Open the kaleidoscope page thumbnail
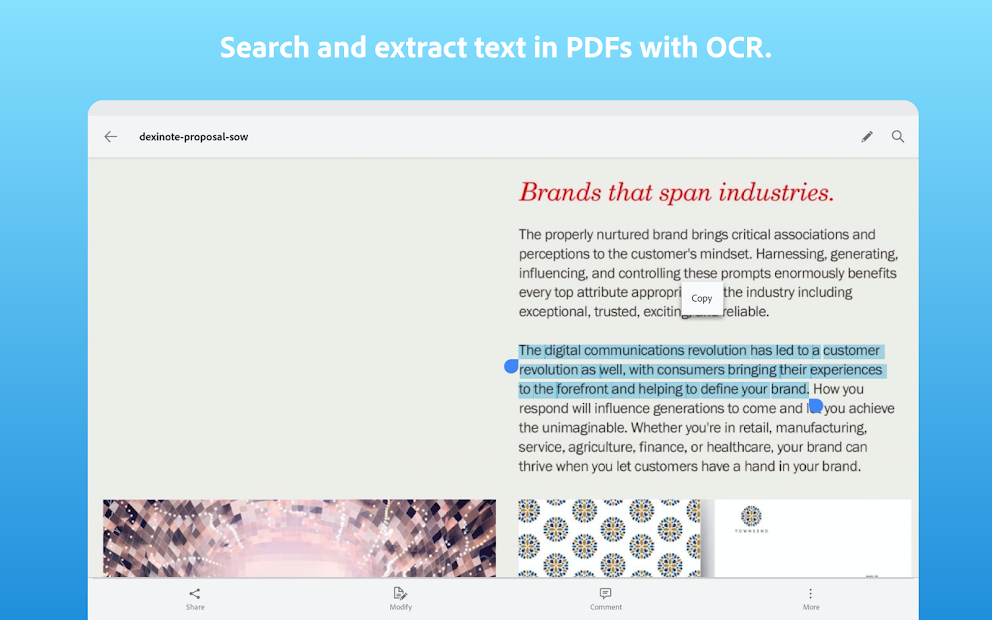This screenshot has height=620, width=992. [298, 538]
